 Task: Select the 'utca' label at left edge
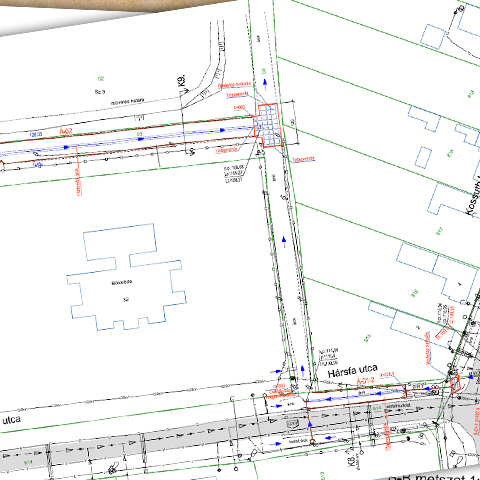click(x=11, y=420)
